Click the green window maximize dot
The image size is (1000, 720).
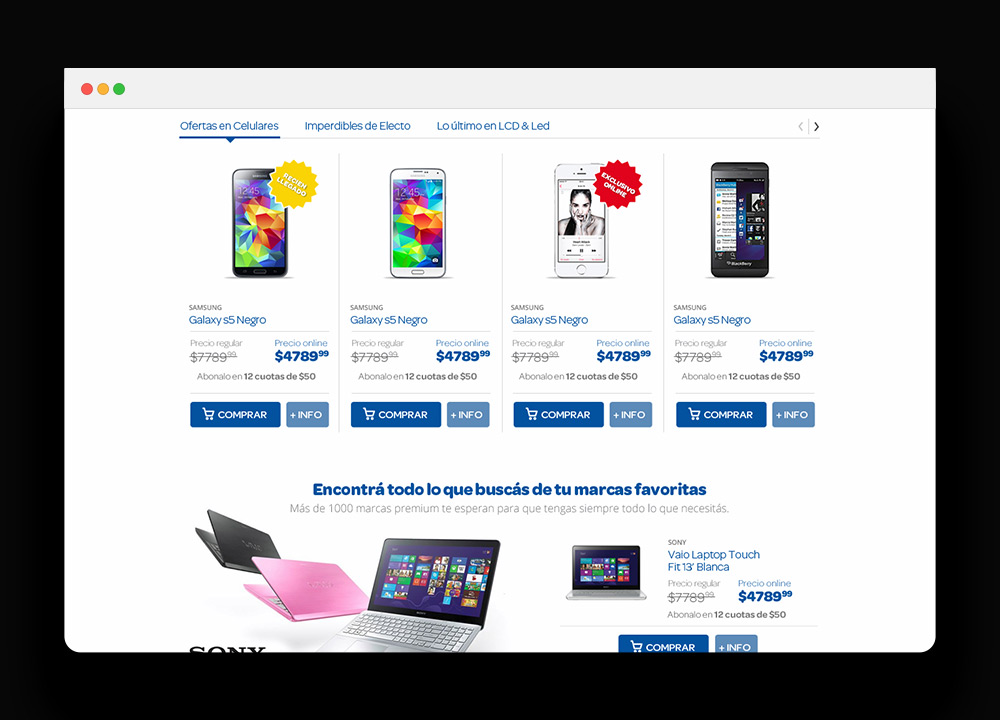pos(119,89)
